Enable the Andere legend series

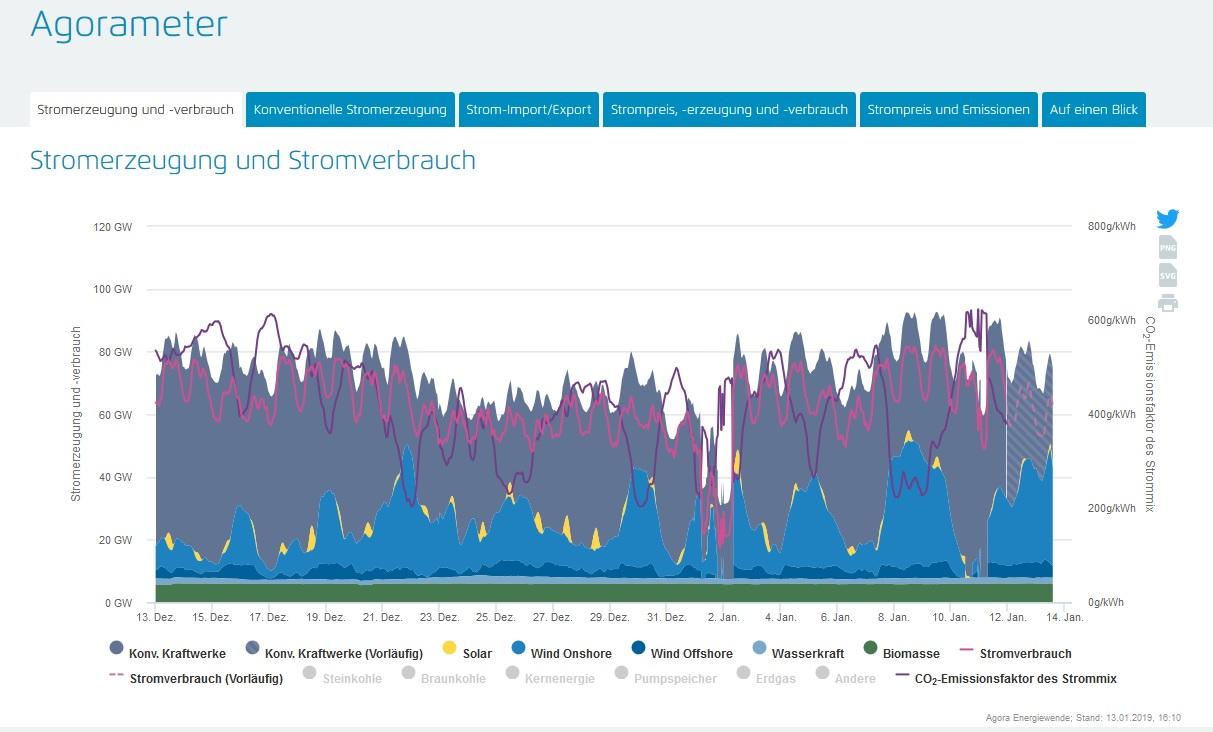[x=845, y=678]
